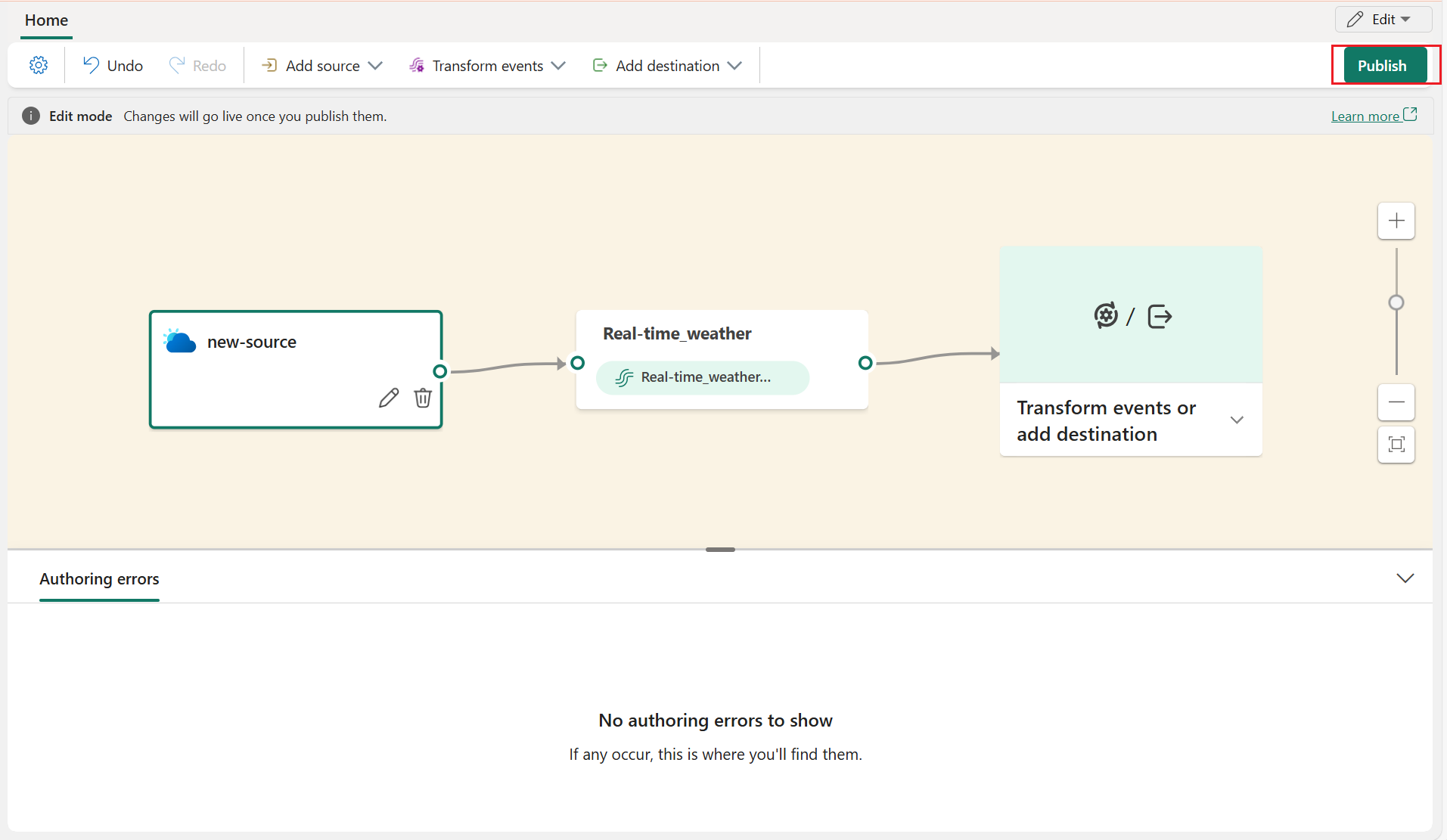Click the zoom out minus button
The height and width of the screenshot is (840, 1447).
[1396, 402]
